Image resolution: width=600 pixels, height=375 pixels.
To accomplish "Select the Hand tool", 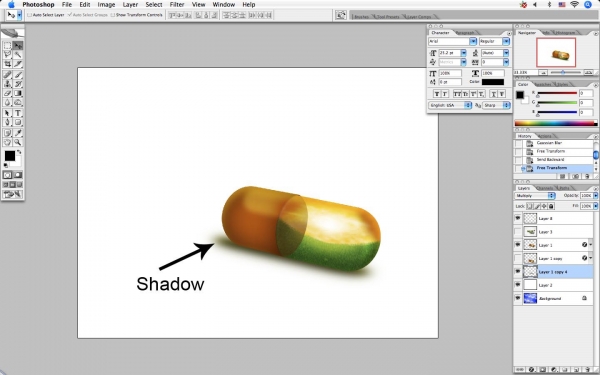I will click(7, 142).
